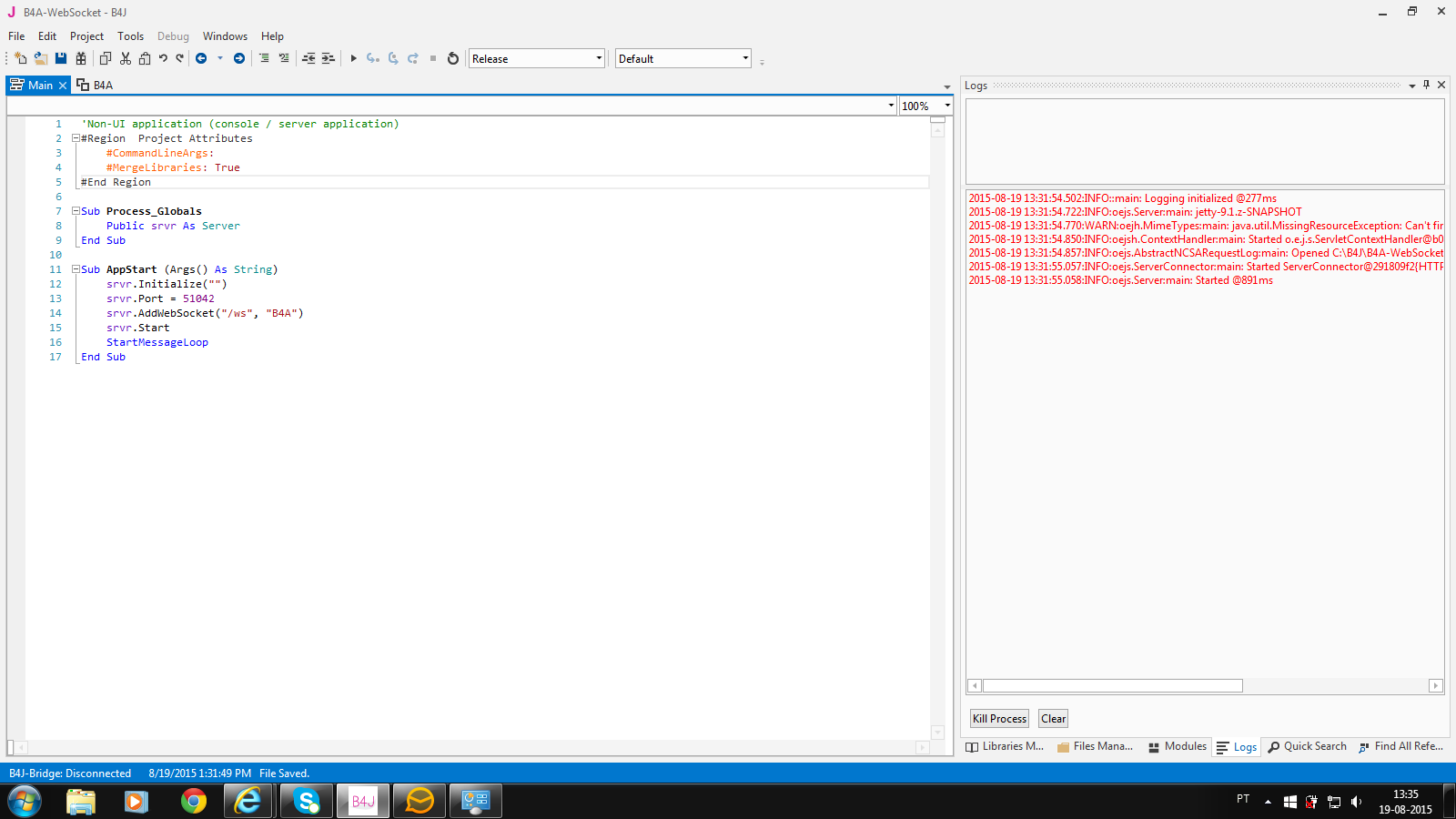Screen dimensions: 1456x819
Task: Navigate backward with the blue arrow
Action: (201, 58)
